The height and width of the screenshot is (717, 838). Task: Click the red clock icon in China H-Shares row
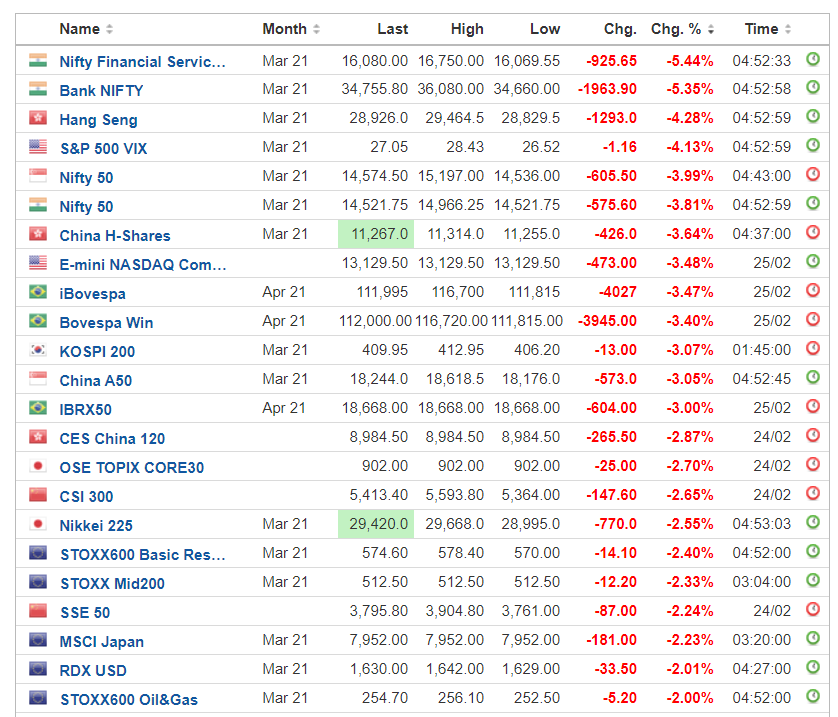click(812, 232)
